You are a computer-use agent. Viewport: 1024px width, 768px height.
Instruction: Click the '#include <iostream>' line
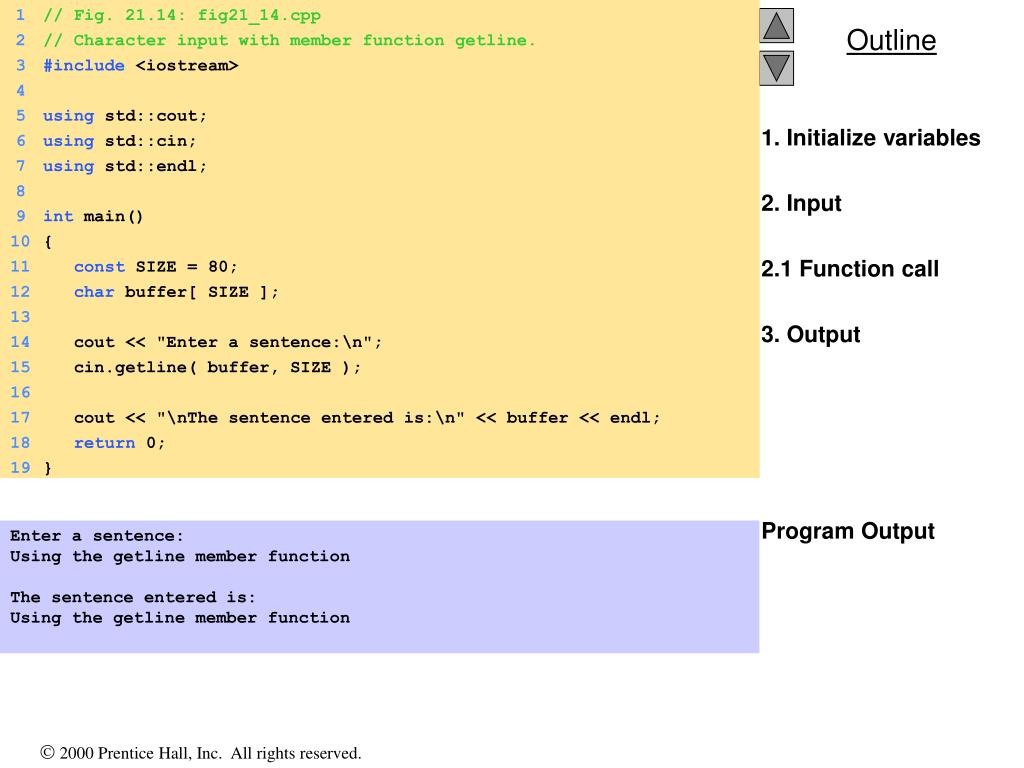tap(140, 65)
